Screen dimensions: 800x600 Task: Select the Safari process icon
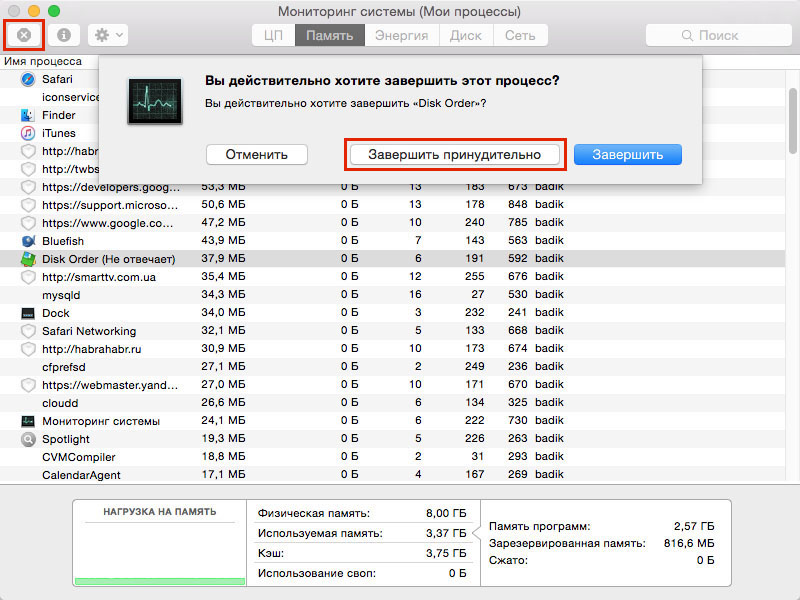(28, 79)
